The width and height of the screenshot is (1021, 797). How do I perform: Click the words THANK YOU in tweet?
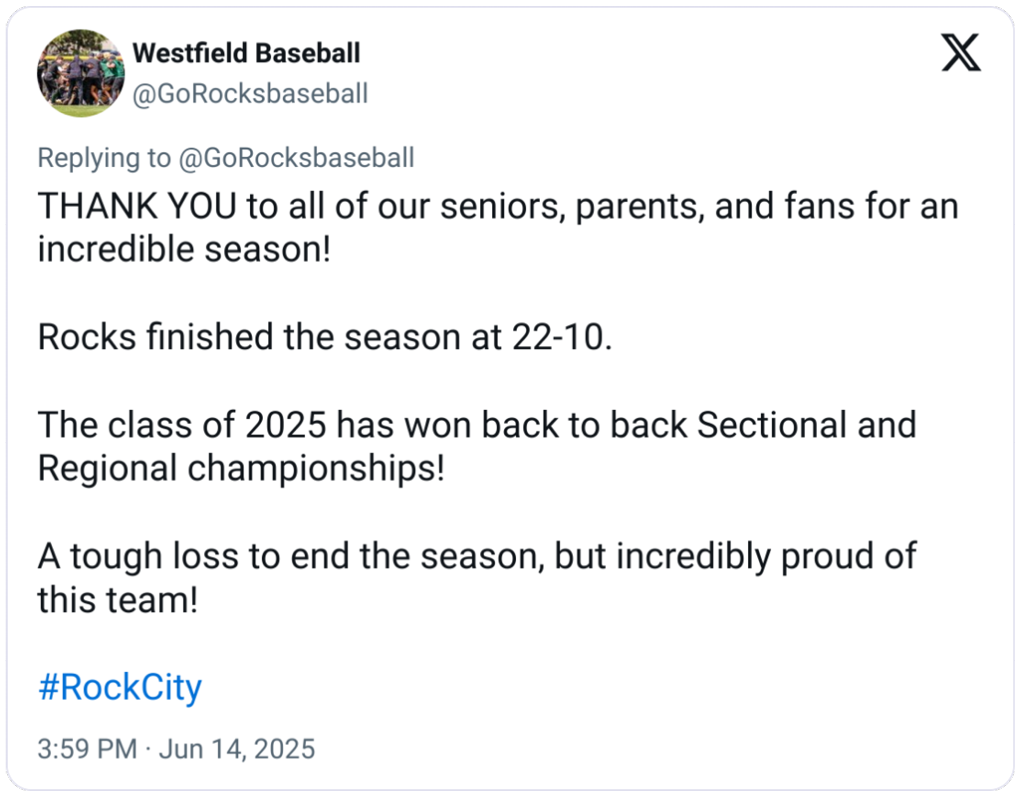coord(138,207)
